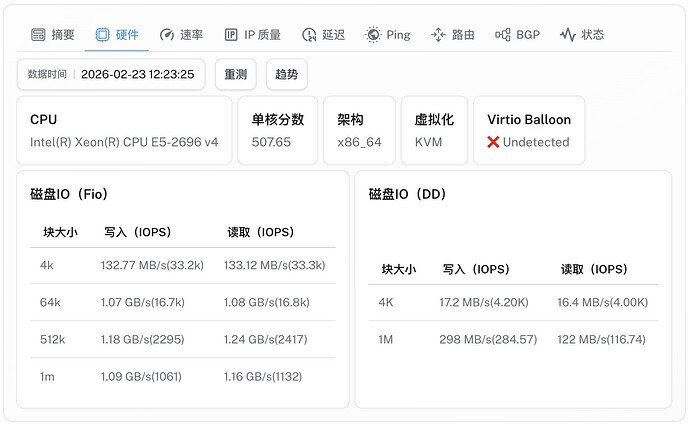Image resolution: width=690 pixels, height=427 pixels.
Task: Click Fio 1m read 1.16 GB/s(1132)
Action: [263, 376]
